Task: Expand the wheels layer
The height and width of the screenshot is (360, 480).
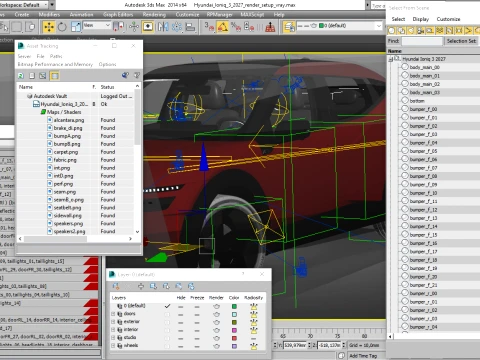Action: click(113, 346)
